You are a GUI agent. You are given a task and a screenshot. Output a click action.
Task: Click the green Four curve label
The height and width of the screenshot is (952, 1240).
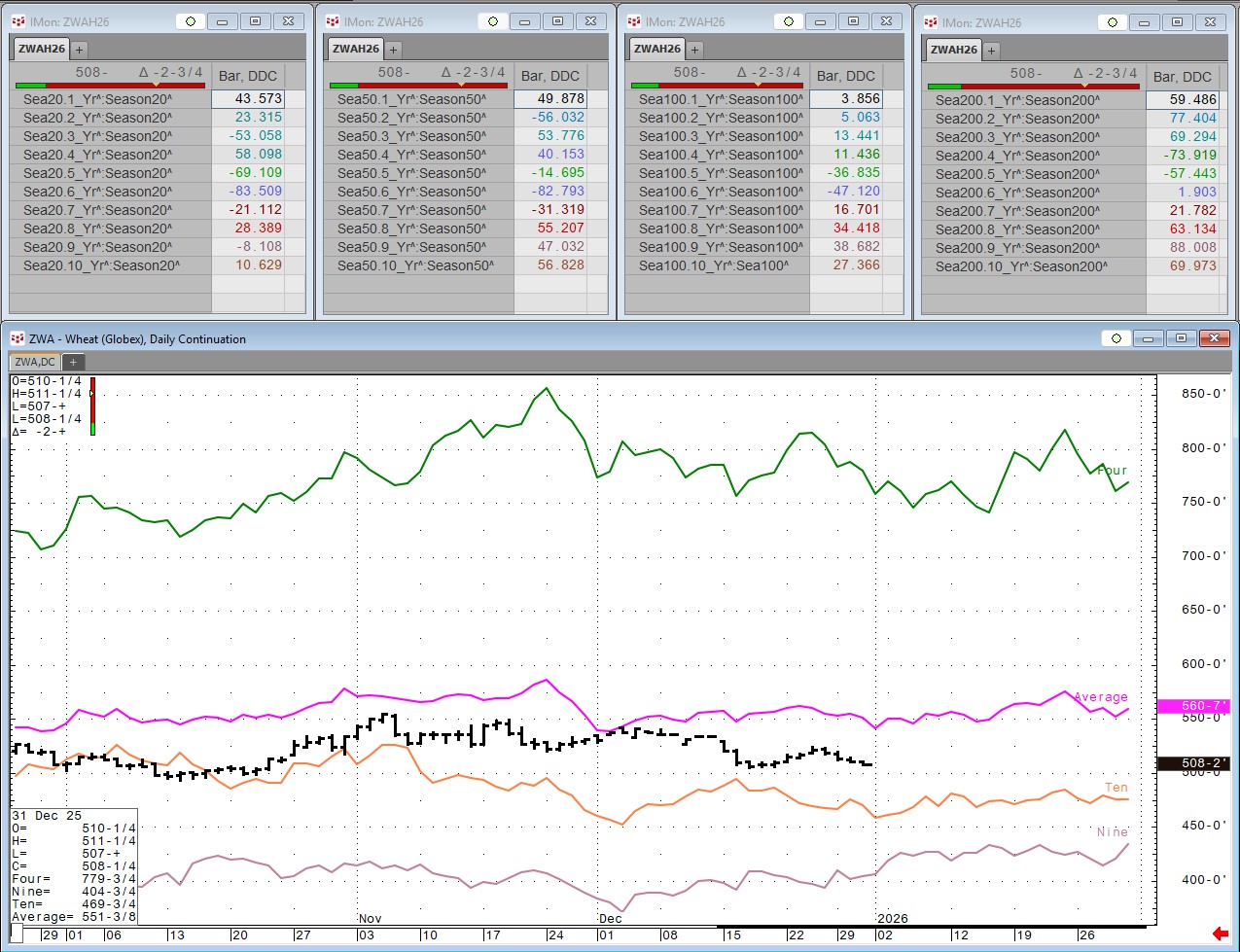pos(1112,471)
